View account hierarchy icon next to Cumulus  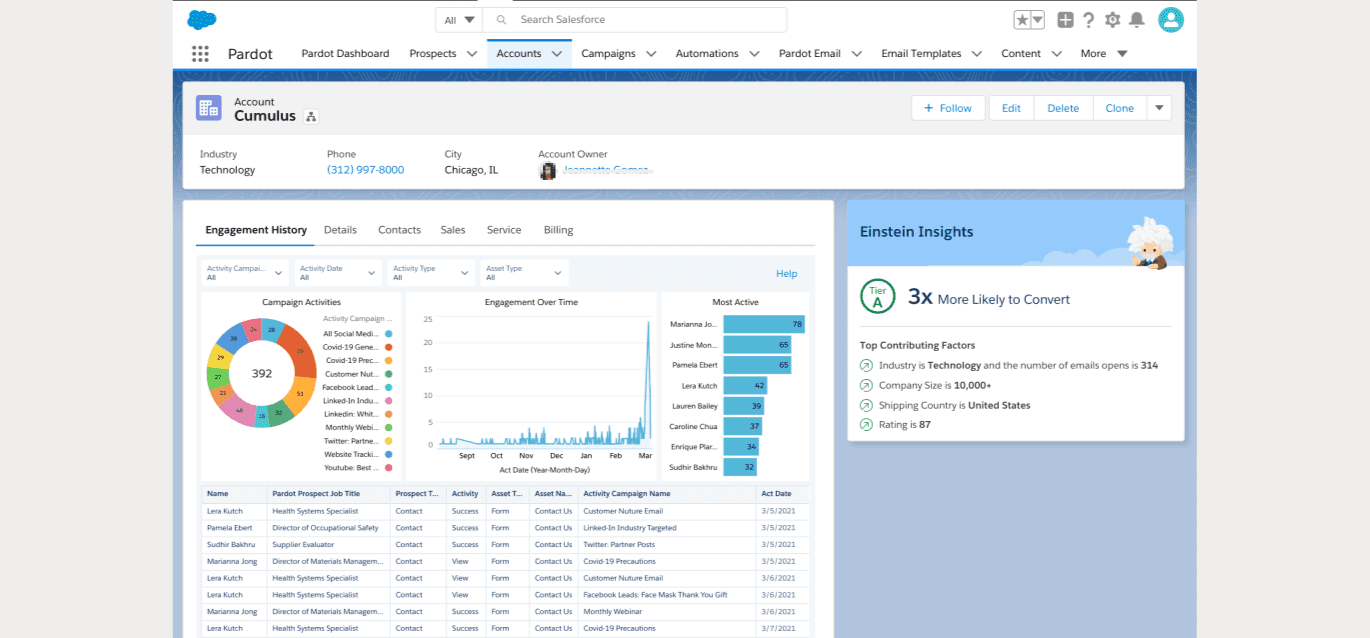pos(311,117)
